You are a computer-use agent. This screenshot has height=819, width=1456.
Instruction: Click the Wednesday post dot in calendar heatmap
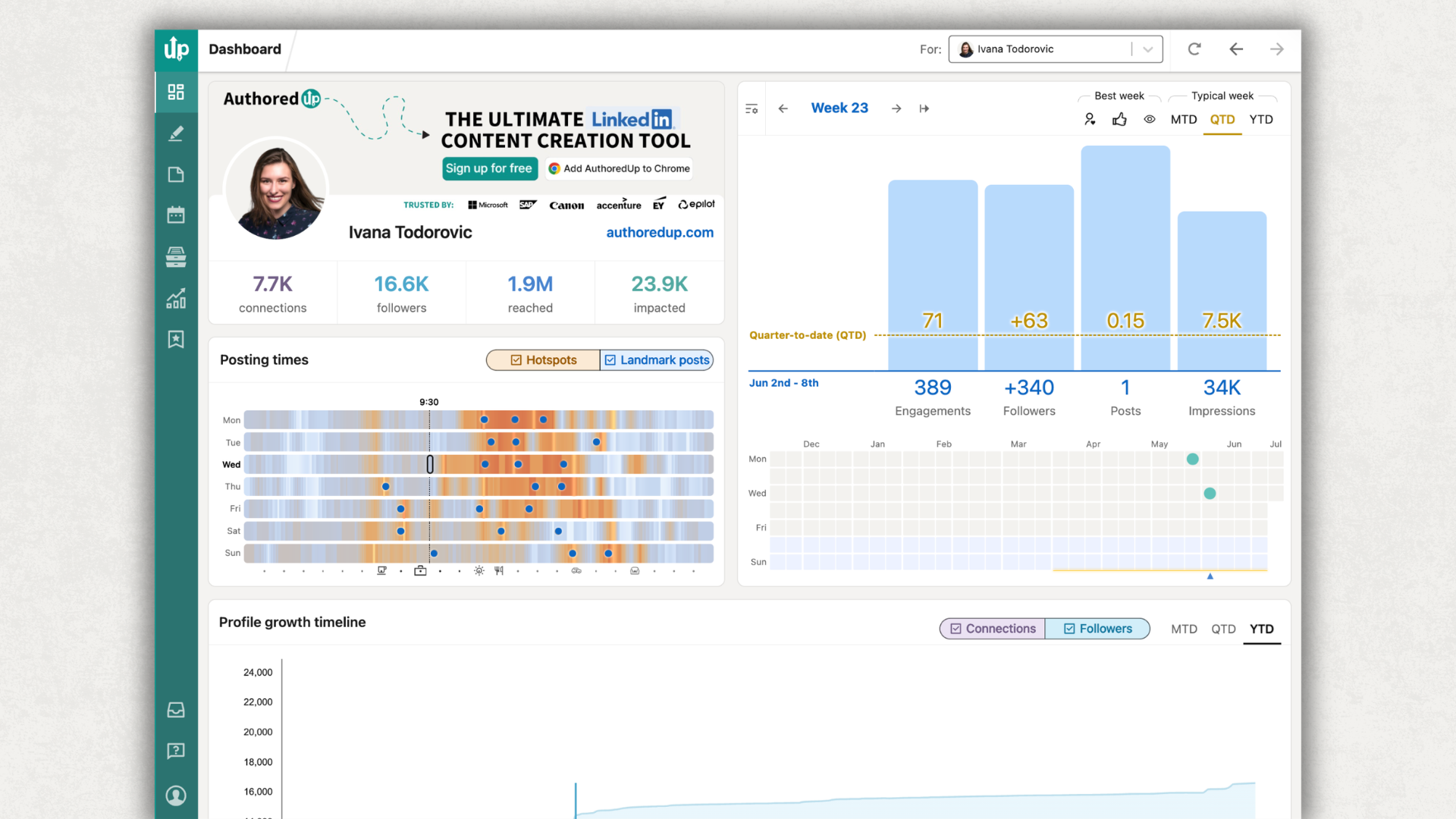pos(1210,493)
